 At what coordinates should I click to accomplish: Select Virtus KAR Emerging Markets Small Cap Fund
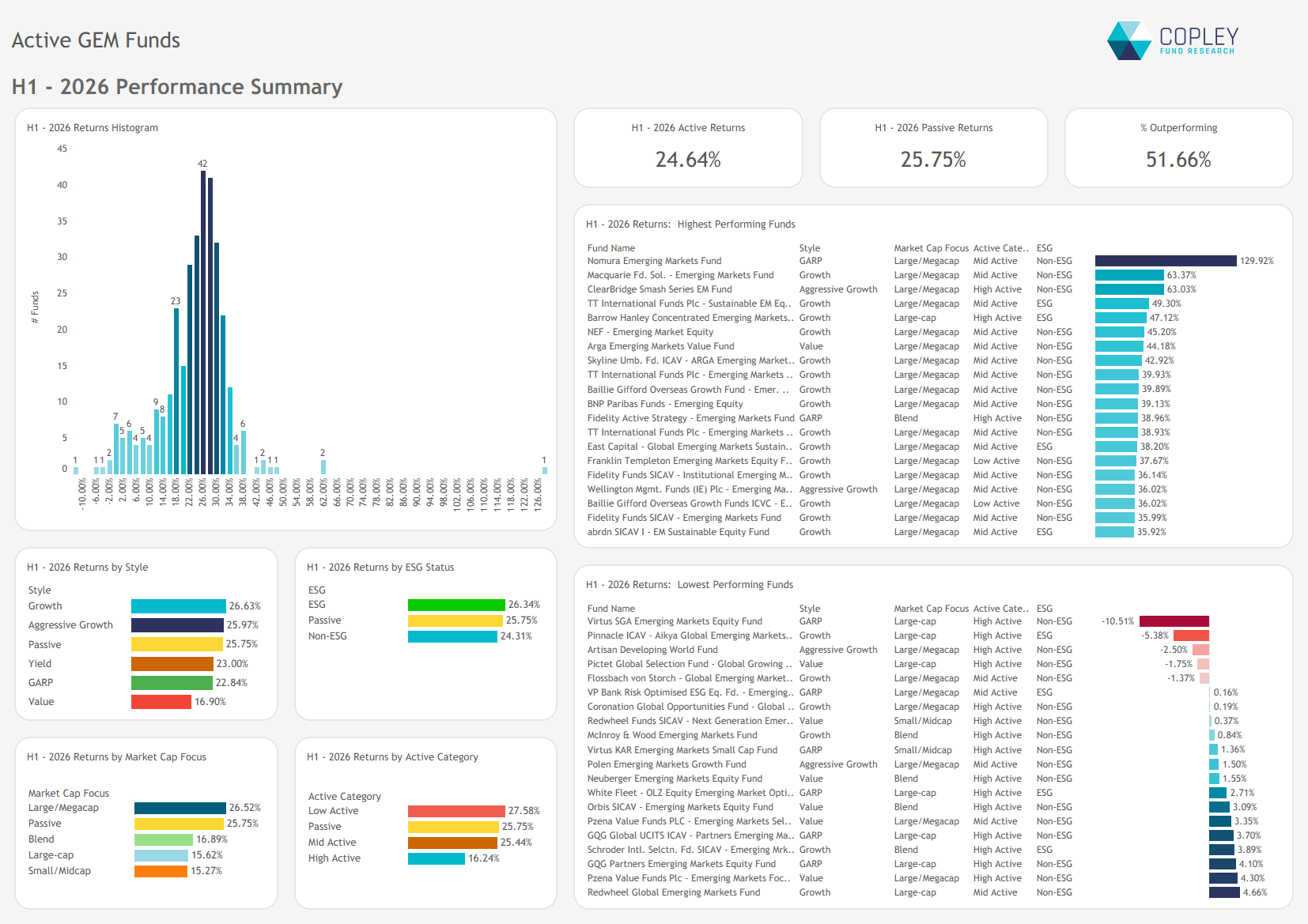click(682, 750)
